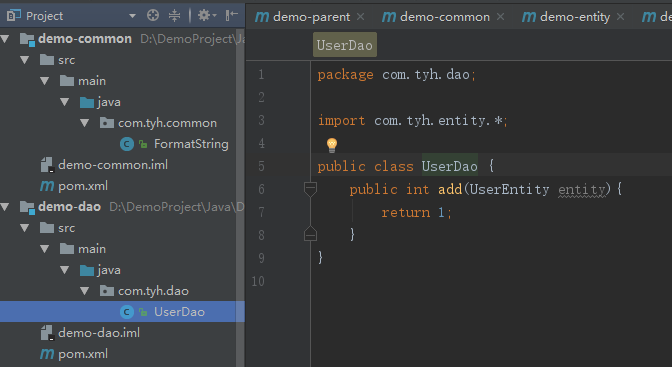Close the demo-entity tab
672x367 pixels.
(x=620, y=17)
